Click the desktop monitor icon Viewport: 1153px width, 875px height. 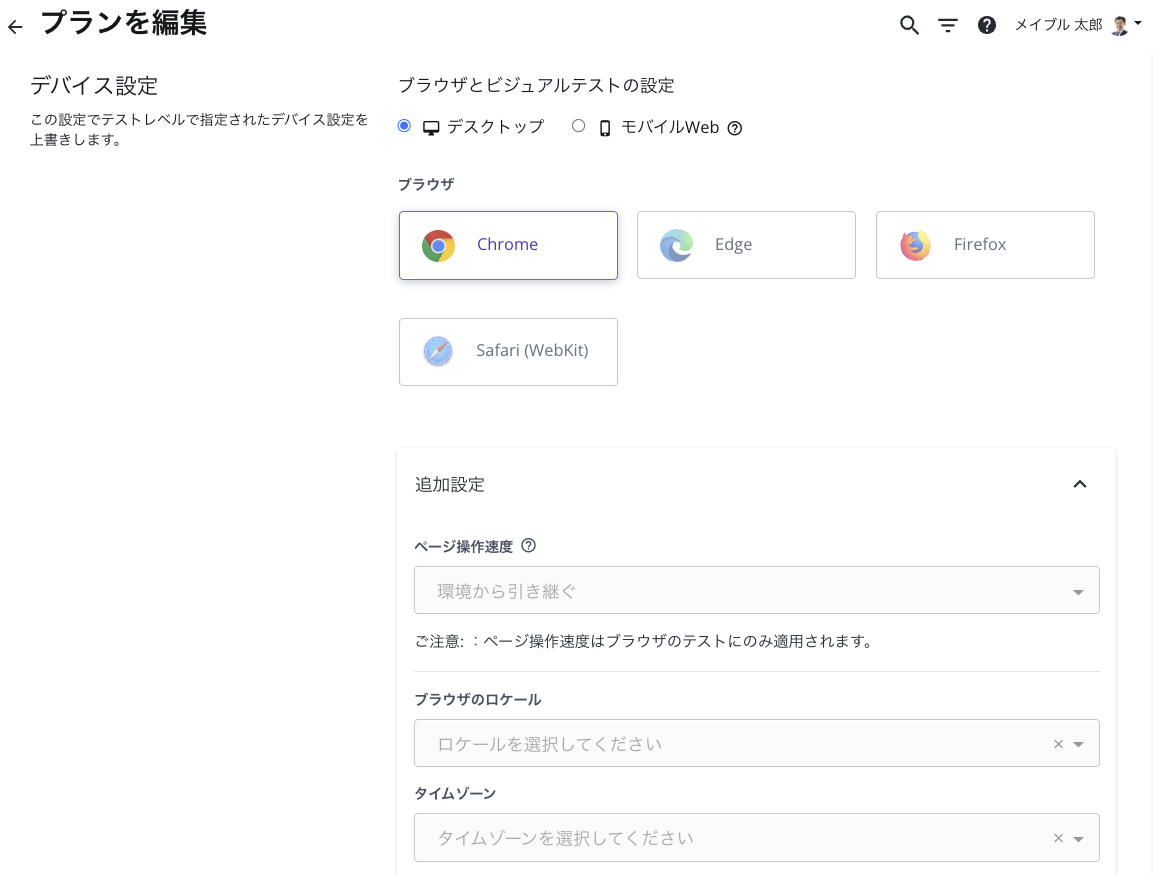[431, 128]
